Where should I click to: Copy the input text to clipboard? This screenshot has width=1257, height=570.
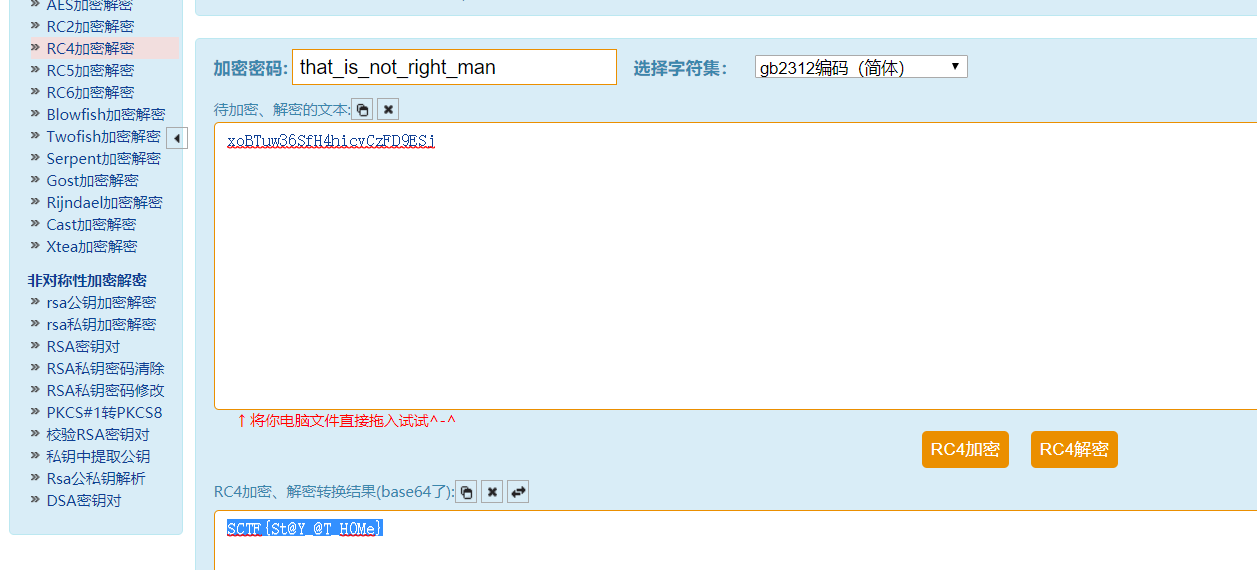pos(363,109)
